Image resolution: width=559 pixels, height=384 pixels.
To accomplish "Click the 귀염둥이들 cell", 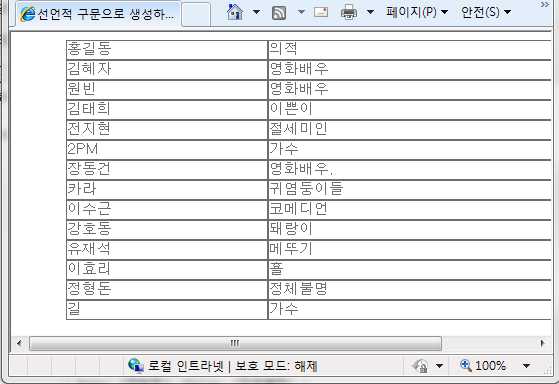I will 410,189.
